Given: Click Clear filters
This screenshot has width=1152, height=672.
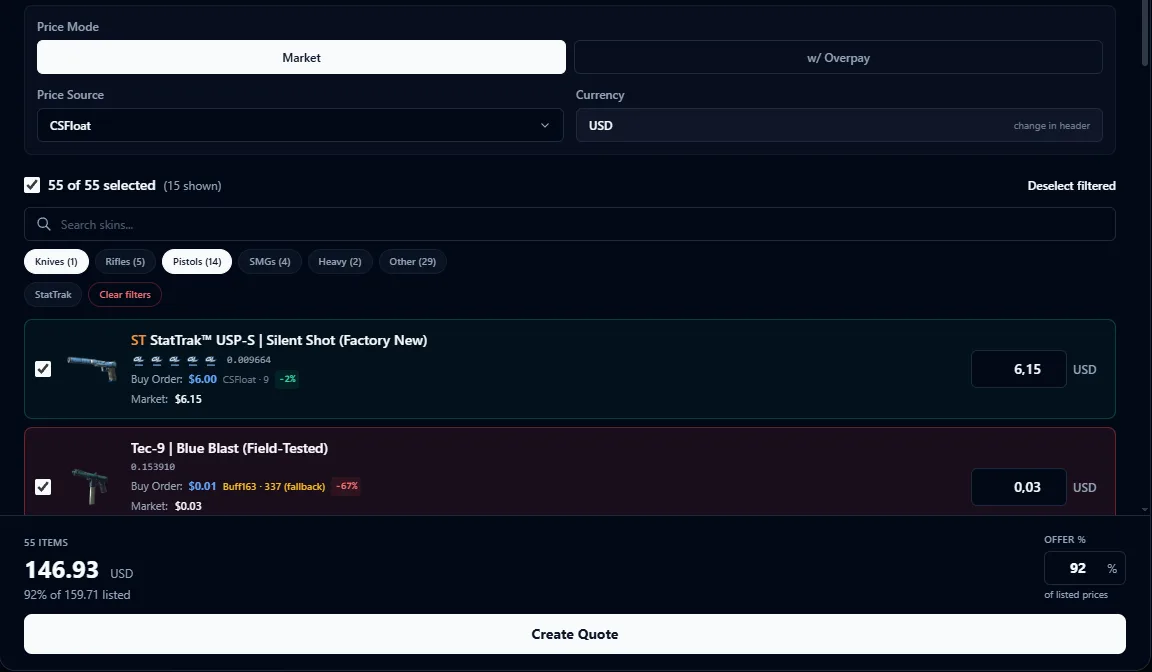Looking at the screenshot, I should (x=125, y=295).
